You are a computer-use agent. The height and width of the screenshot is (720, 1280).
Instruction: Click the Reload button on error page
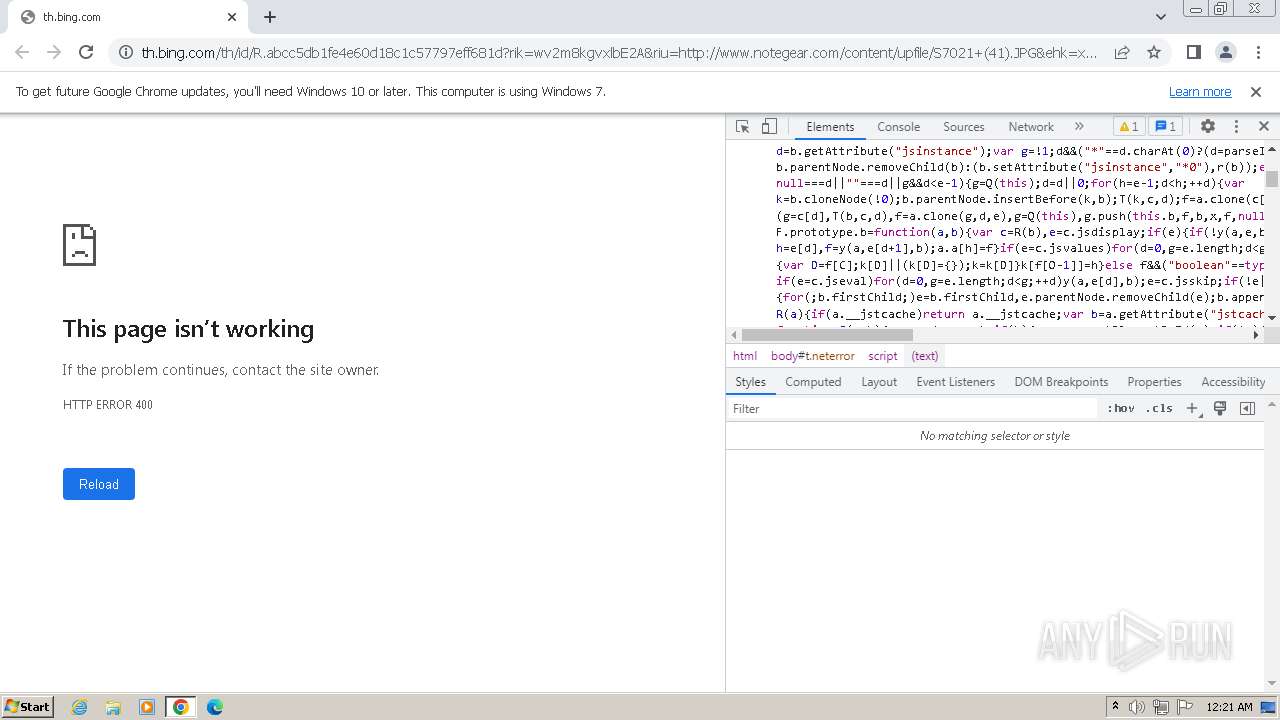99,484
